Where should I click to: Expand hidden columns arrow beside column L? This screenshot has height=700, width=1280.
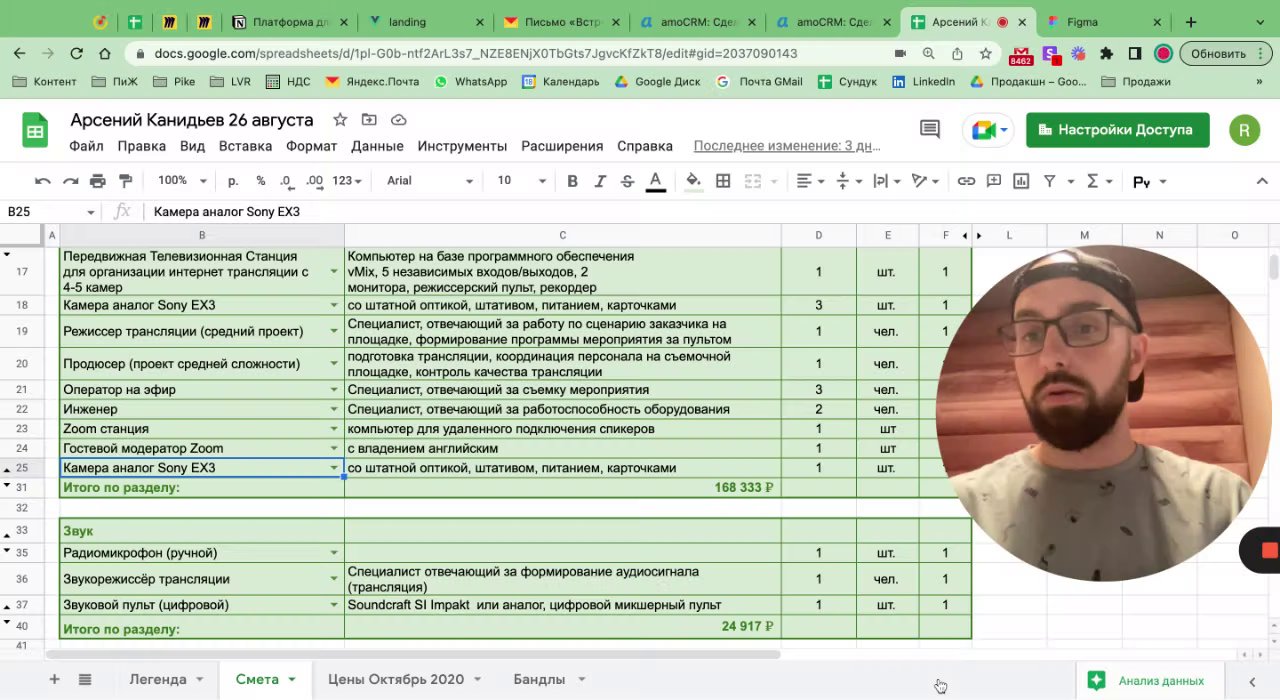coord(978,236)
